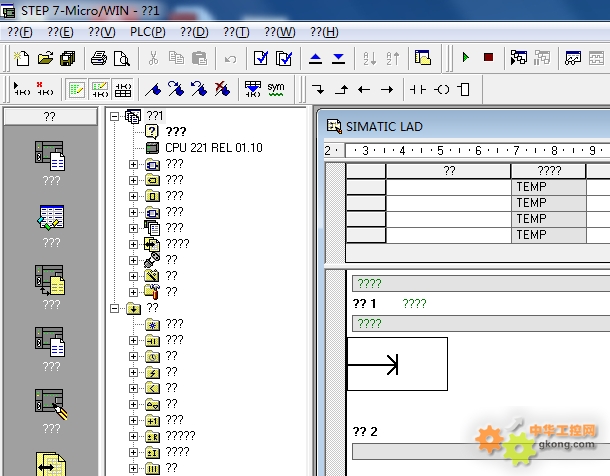The height and width of the screenshot is (476, 610).
Task: Download to PLC with blue down arrow
Action: pyautogui.click(x=338, y=58)
